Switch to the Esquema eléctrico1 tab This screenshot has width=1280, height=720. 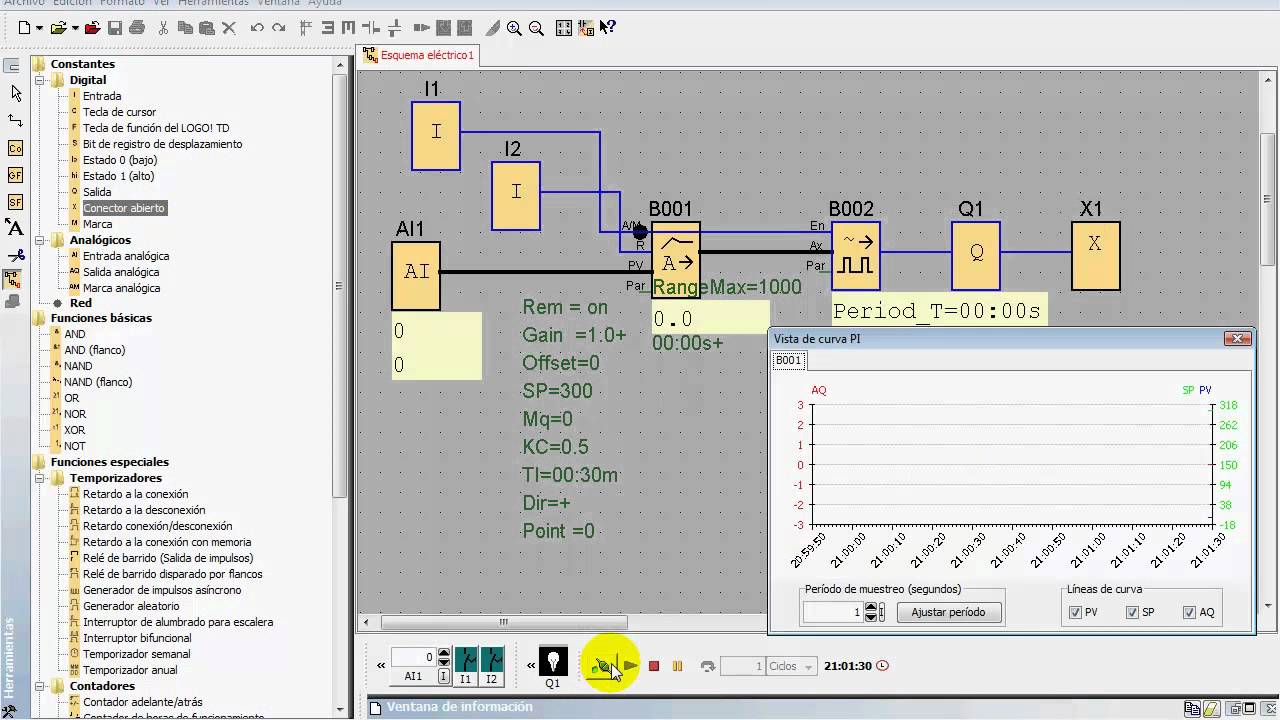coord(419,56)
